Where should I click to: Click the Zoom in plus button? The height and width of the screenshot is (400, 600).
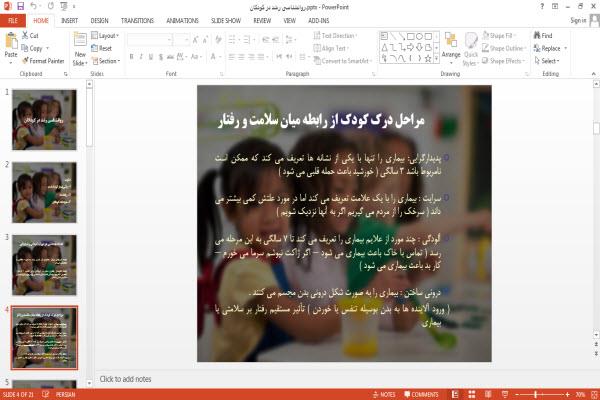[x=567, y=394]
